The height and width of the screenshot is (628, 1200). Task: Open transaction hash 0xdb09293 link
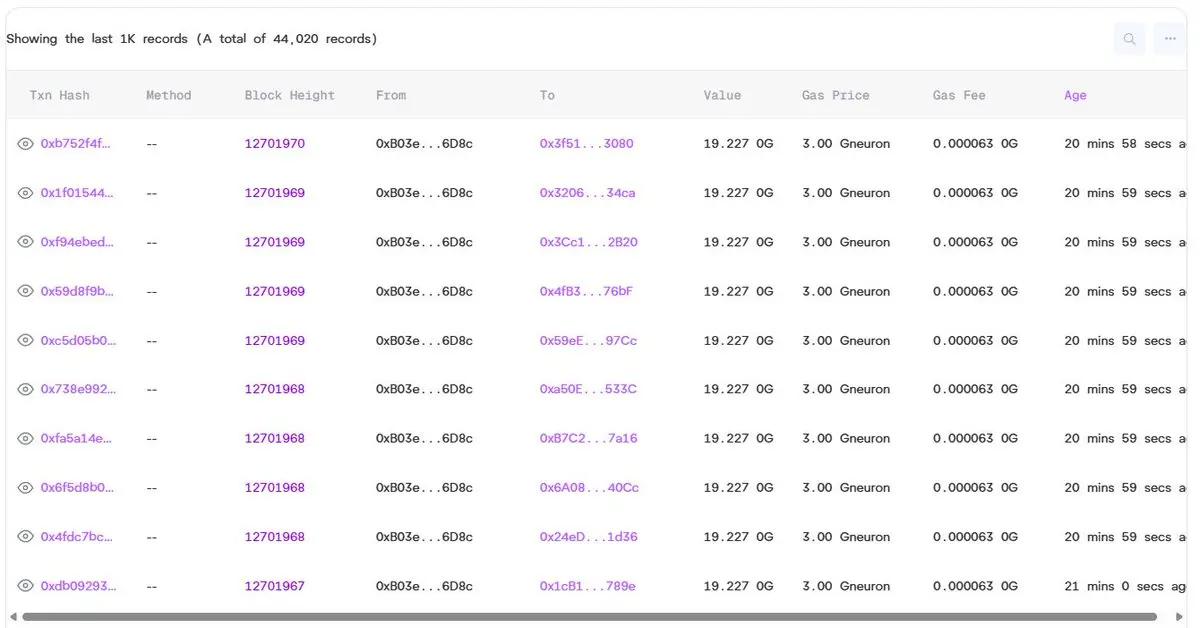pos(78,586)
